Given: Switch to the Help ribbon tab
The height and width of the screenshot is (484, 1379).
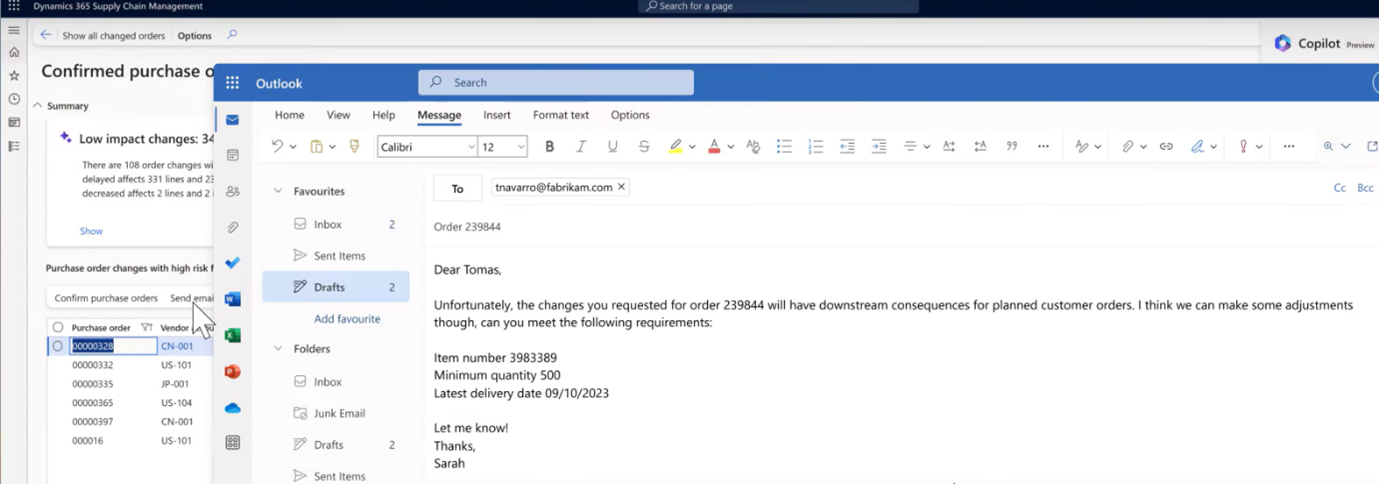Looking at the screenshot, I should (x=383, y=115).
